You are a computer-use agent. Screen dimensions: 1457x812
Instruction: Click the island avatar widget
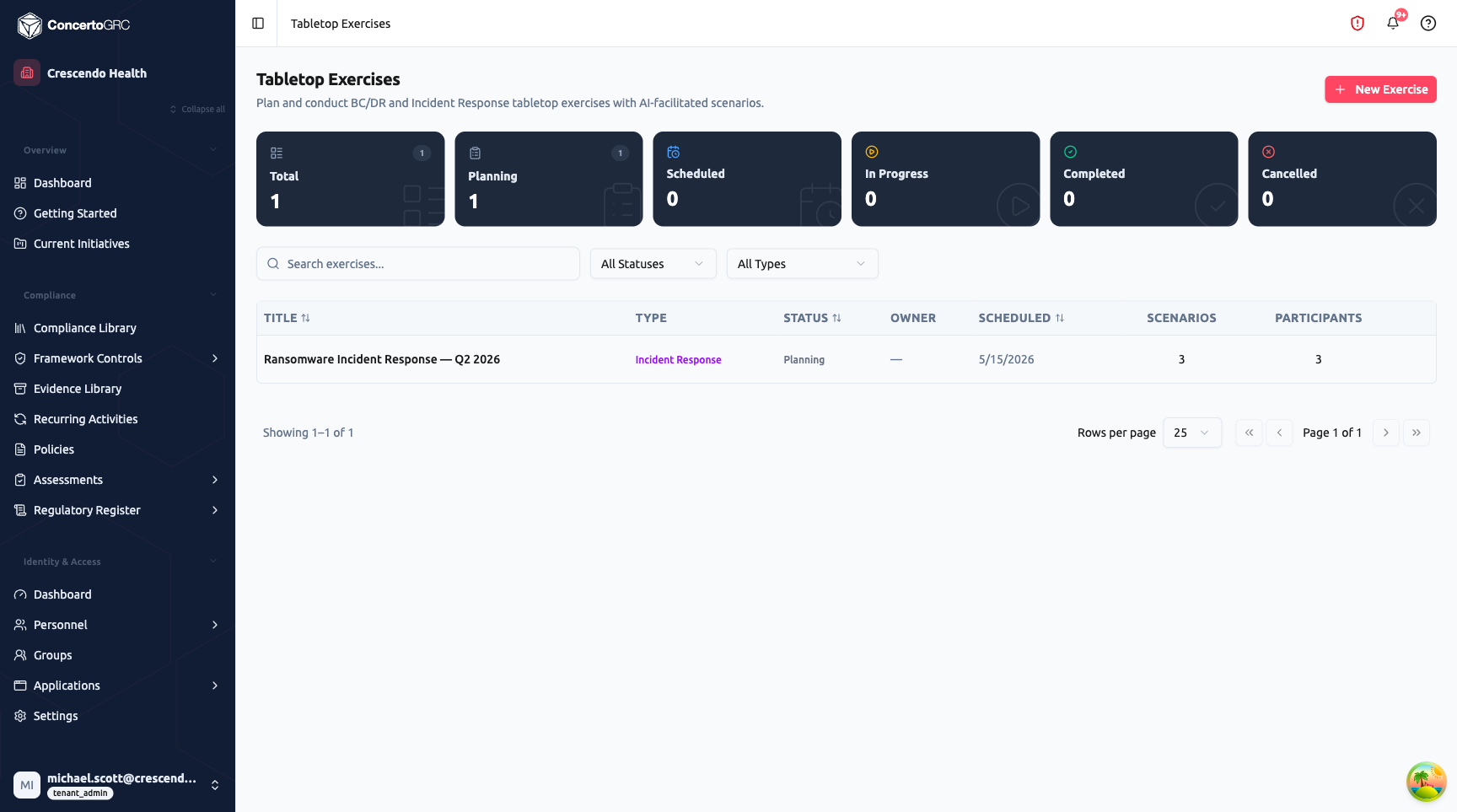coord(1426,782)
